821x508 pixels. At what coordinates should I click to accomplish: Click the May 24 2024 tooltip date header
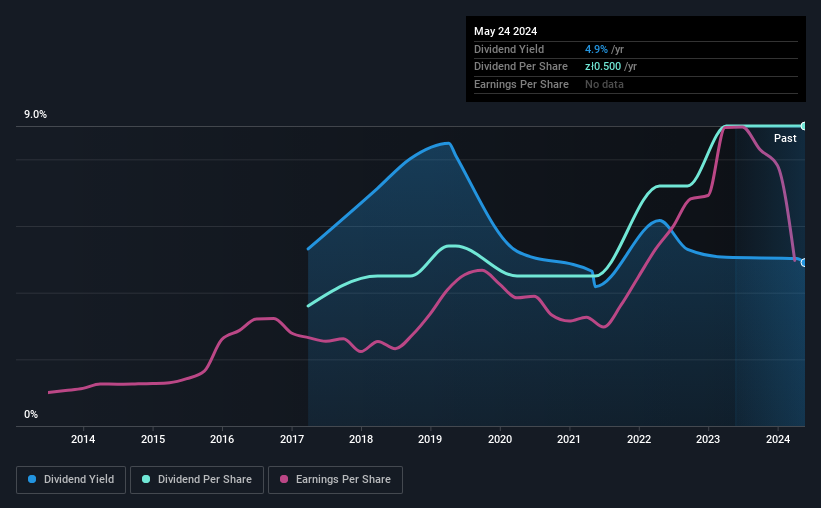tap(505, 31)
